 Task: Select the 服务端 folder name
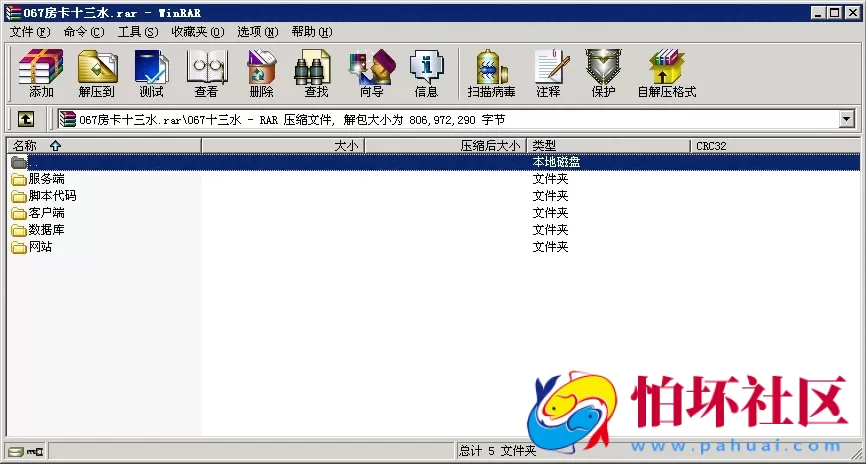pos(46,179)
